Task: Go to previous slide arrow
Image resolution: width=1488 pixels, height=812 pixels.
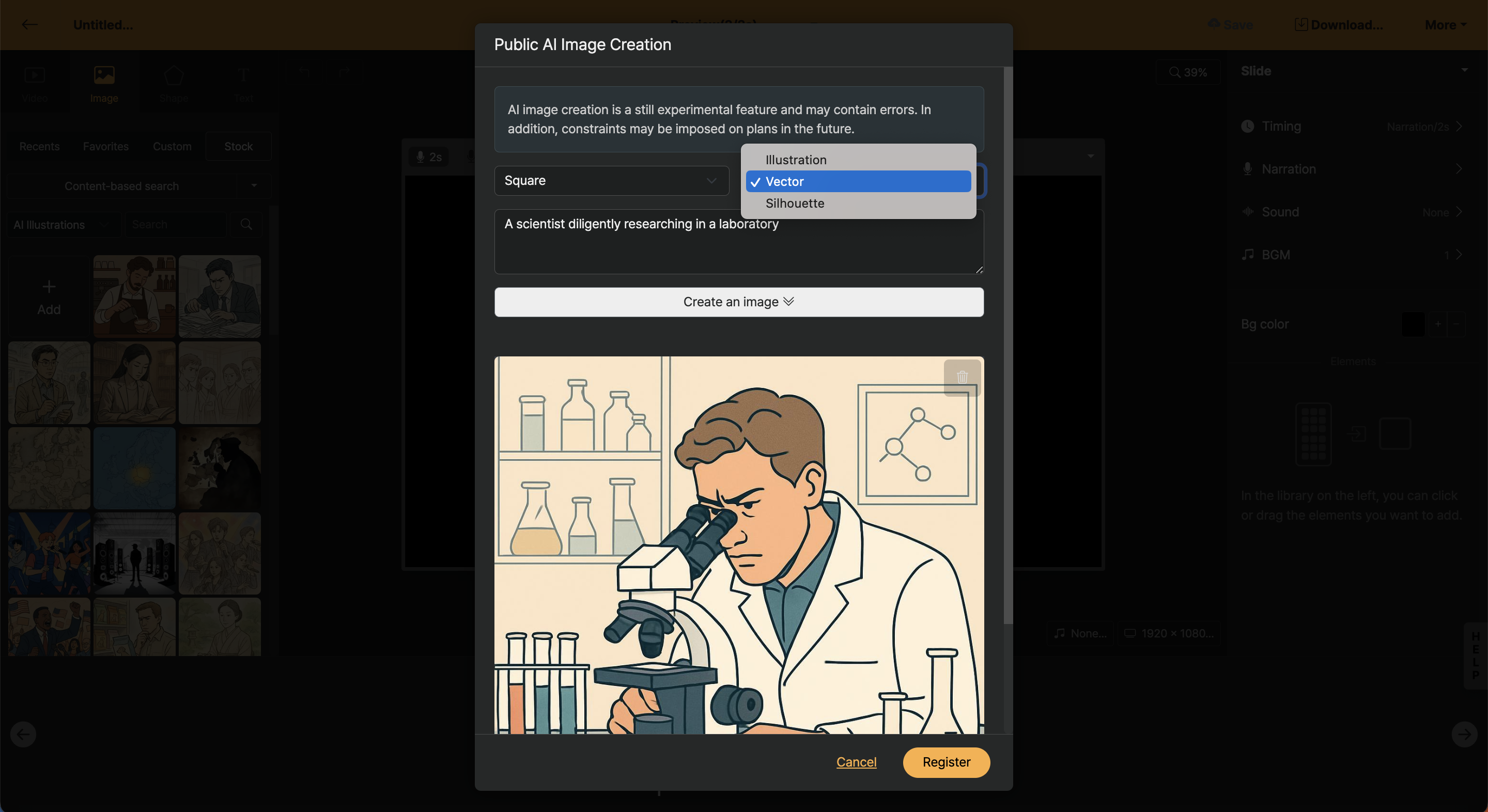Action: click(x=23, y=735)
